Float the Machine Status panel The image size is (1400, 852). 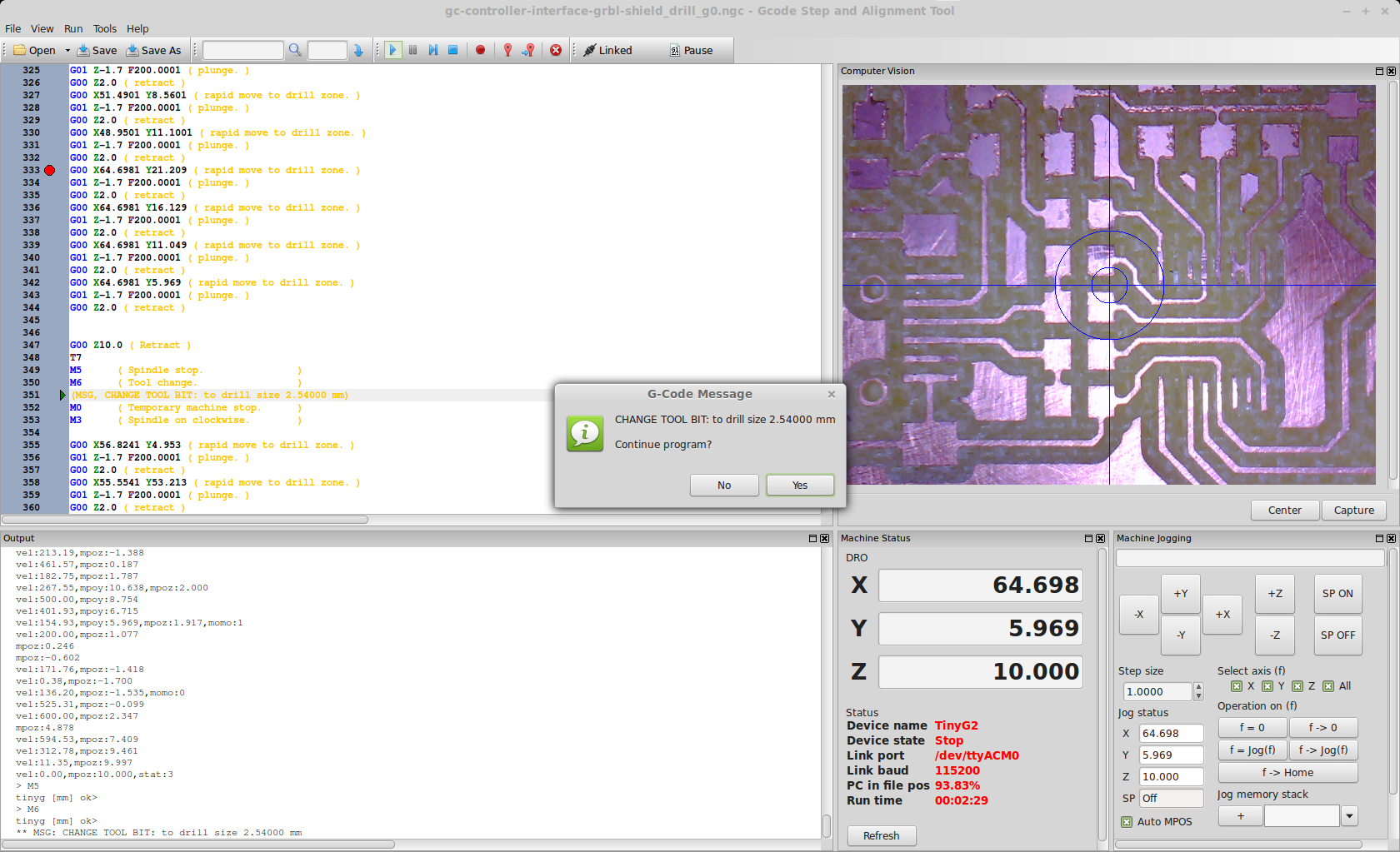click(x=1088, y=539)
